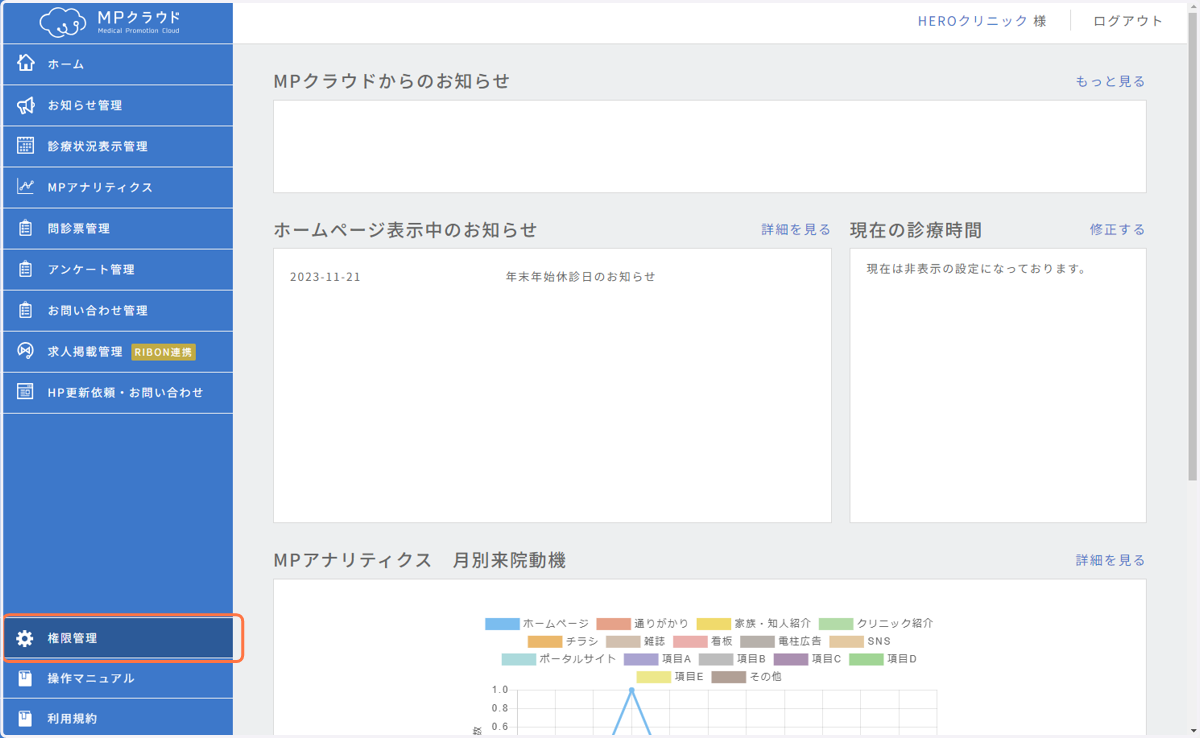
Task: Open 求人掲載管理 menu item
Action: (118, 351)
